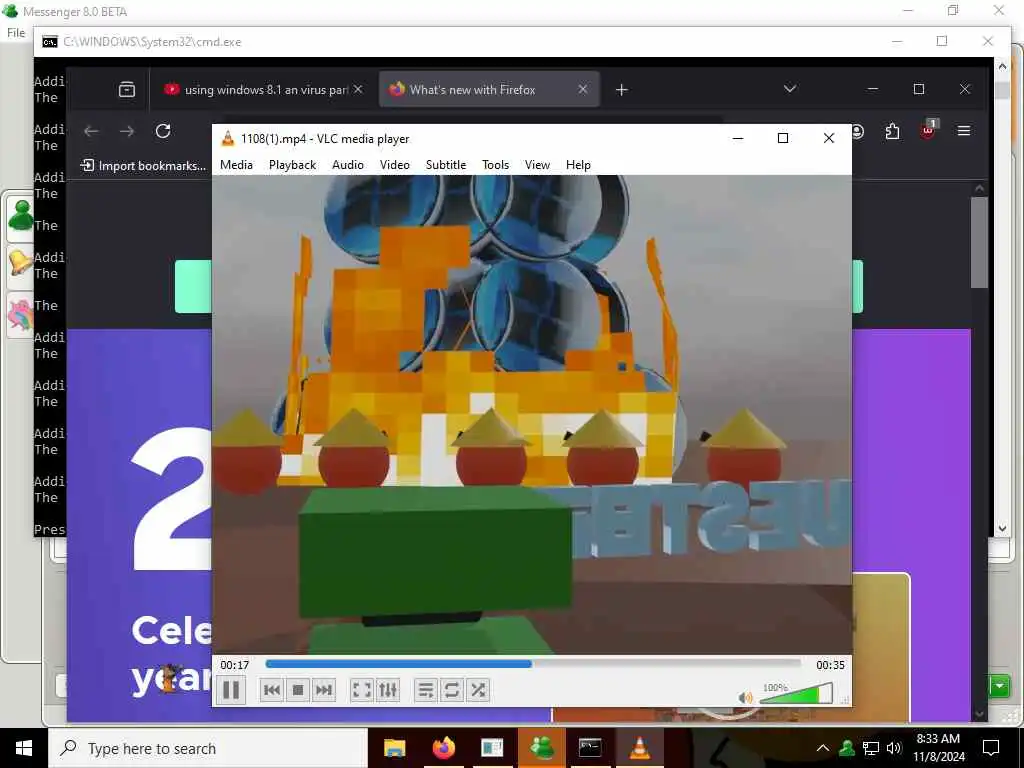The height and width of the screenshot is (768, 1024).
Task: Switch to Messenger in the taskbar
Action: coord(541,748)
